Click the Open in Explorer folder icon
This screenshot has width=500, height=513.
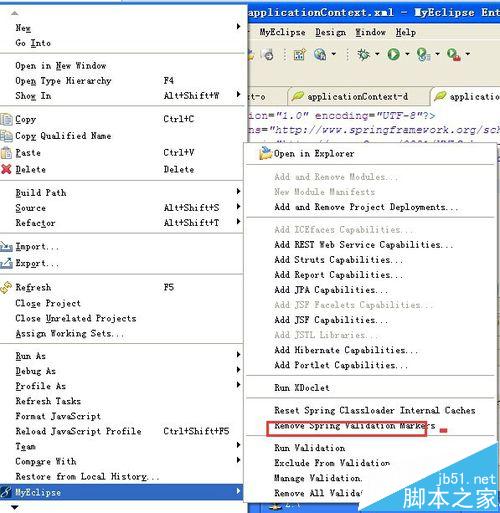pyautogui.click(x=266, y=153)
